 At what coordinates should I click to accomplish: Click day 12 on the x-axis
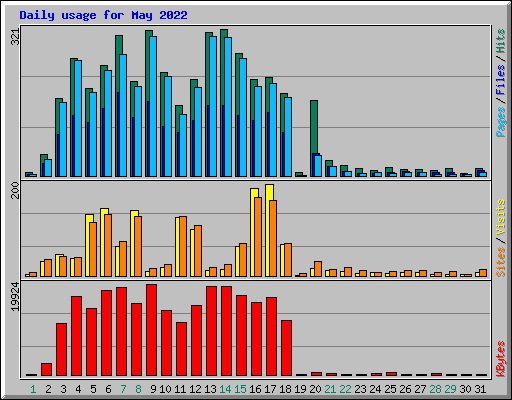point(195,389)
